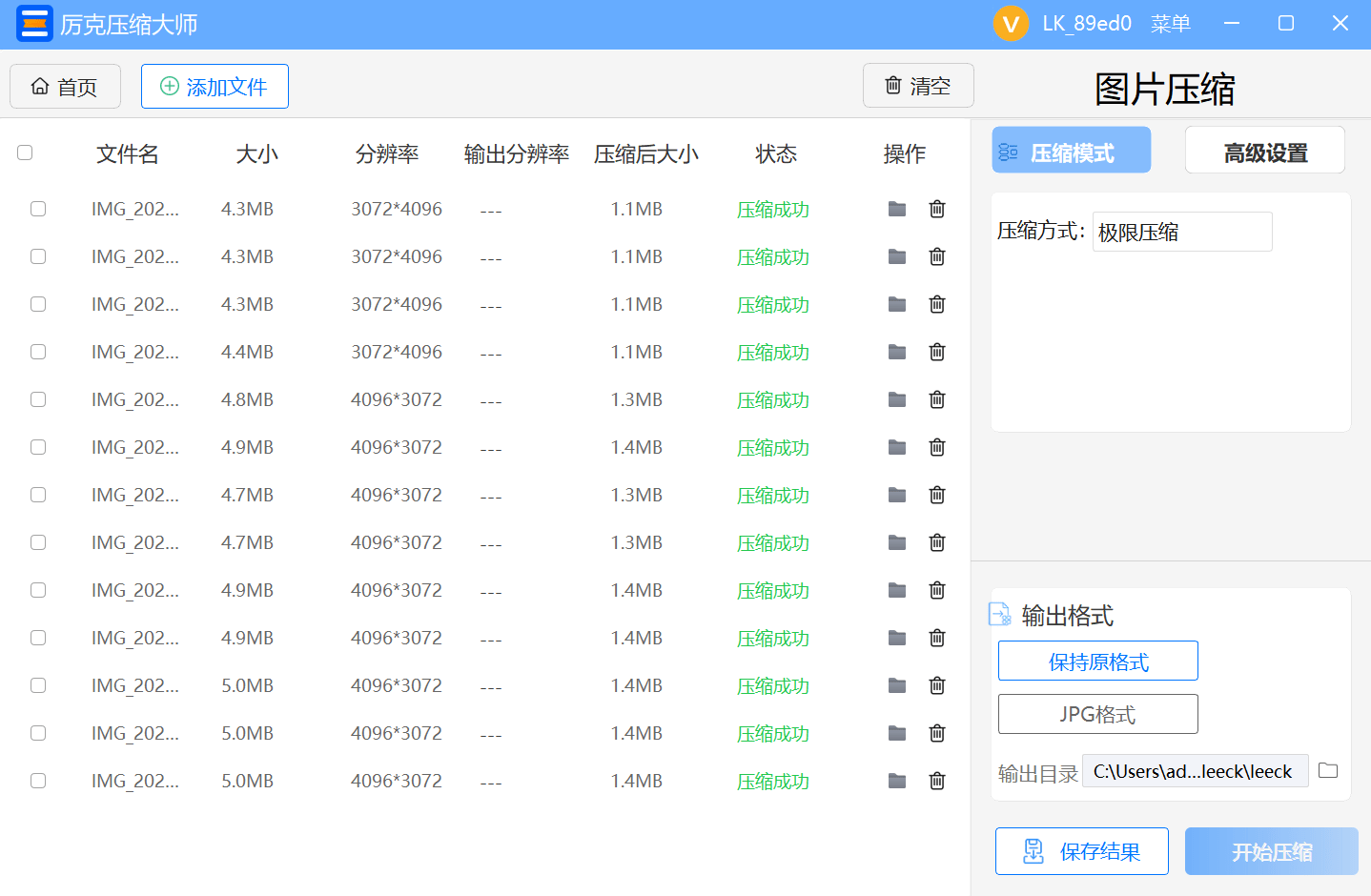Switch to the 压缩模式 tab
The height and width of the screenshot is (896, 1371).
click(1072, 151)
